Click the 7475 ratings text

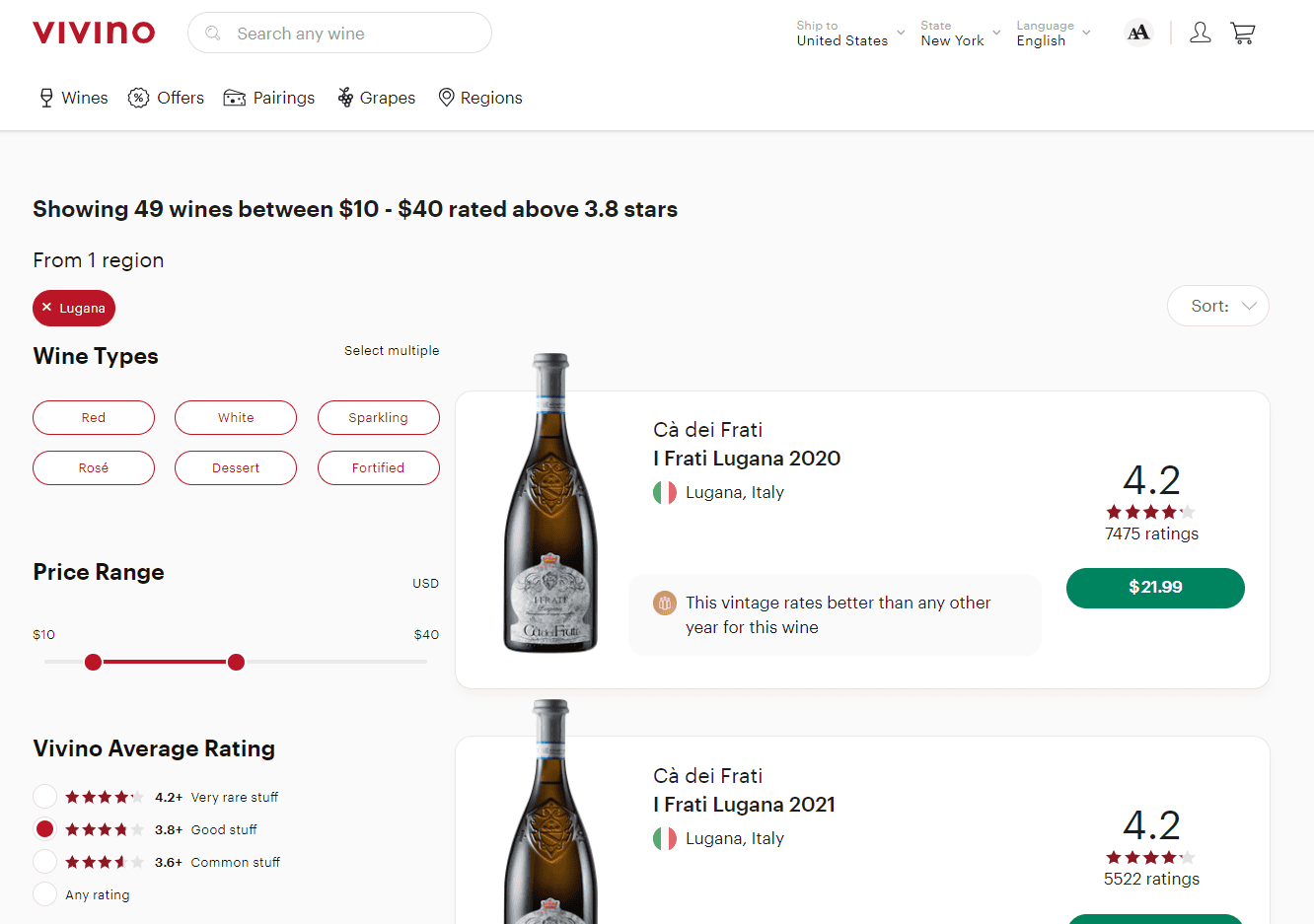(1151, 533)
